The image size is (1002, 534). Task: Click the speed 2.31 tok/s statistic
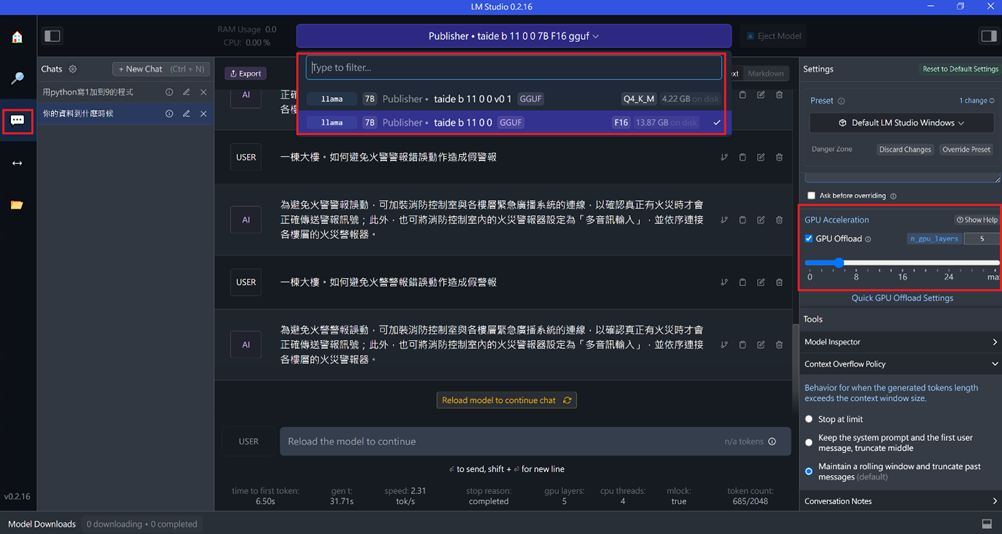point(405,496)
